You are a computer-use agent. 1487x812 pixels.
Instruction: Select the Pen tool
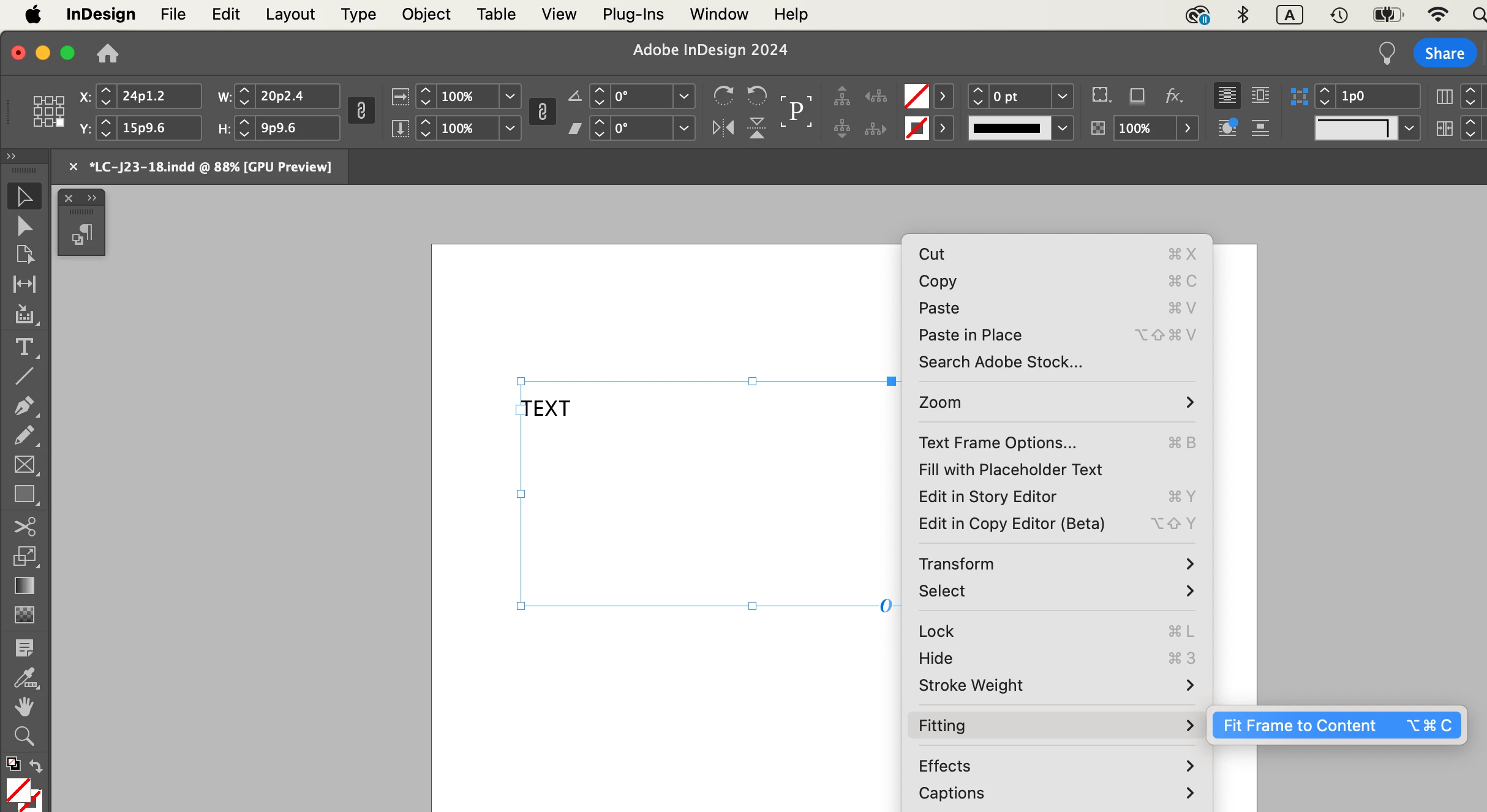pyautogui.click(x=24, y=405)
